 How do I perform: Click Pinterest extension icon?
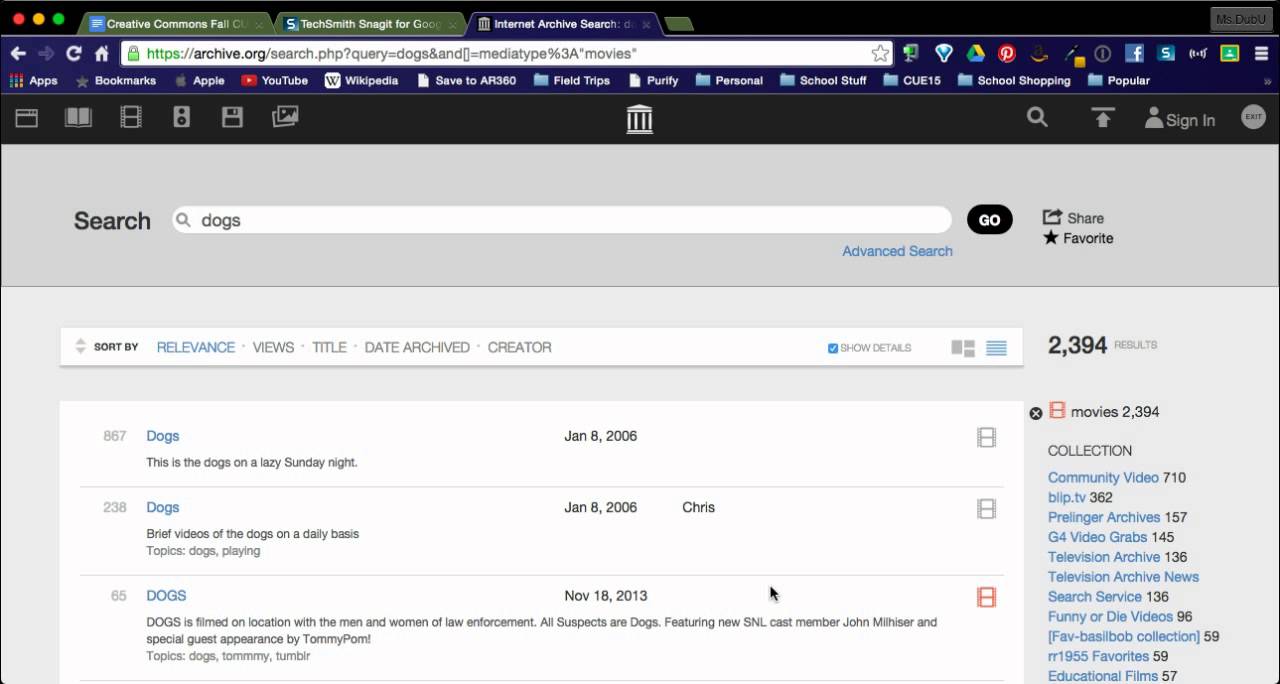1007,53
